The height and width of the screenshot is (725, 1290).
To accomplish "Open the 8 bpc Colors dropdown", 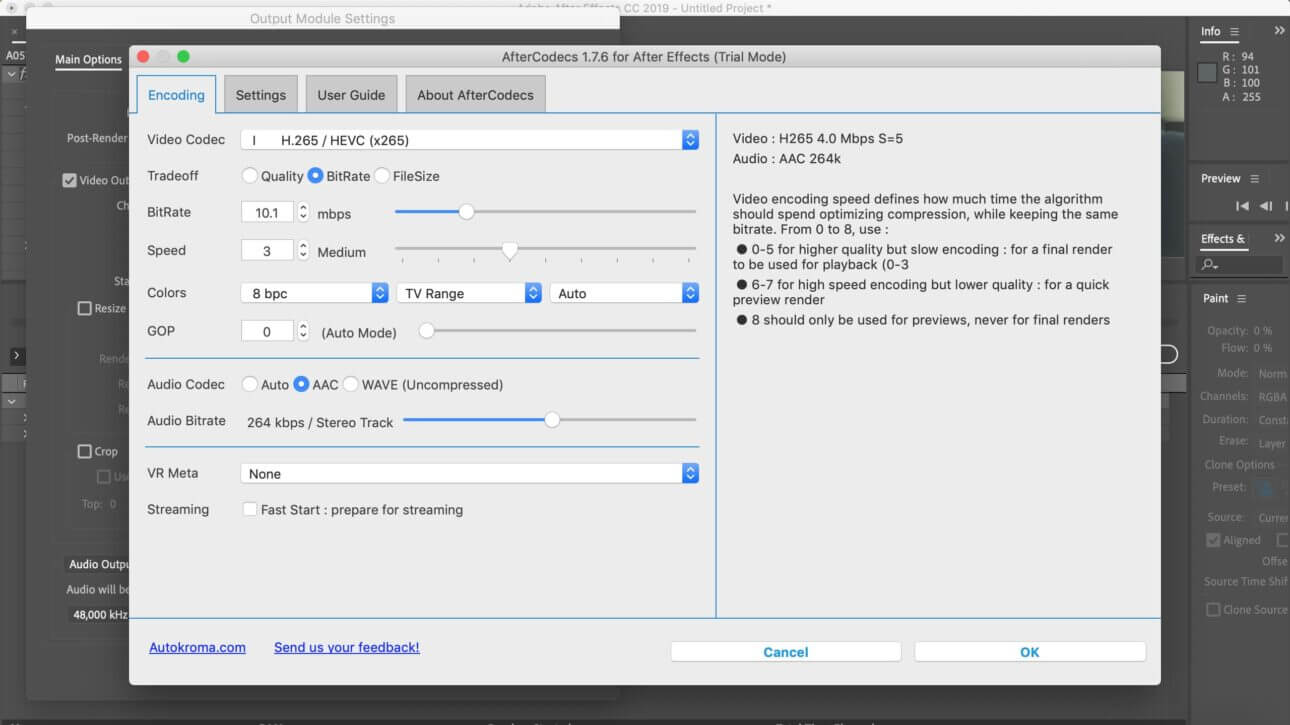I will coord(380,293).
